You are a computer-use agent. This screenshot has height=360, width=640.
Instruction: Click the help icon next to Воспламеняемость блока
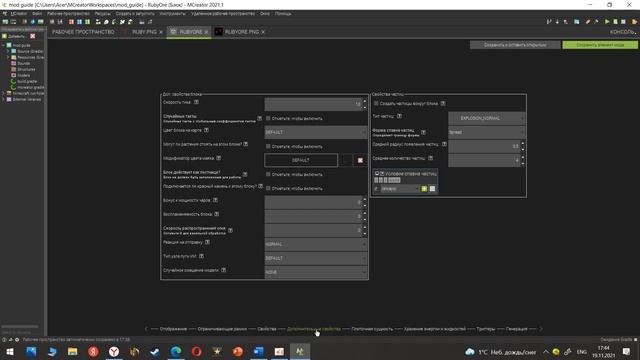(216, 214)
